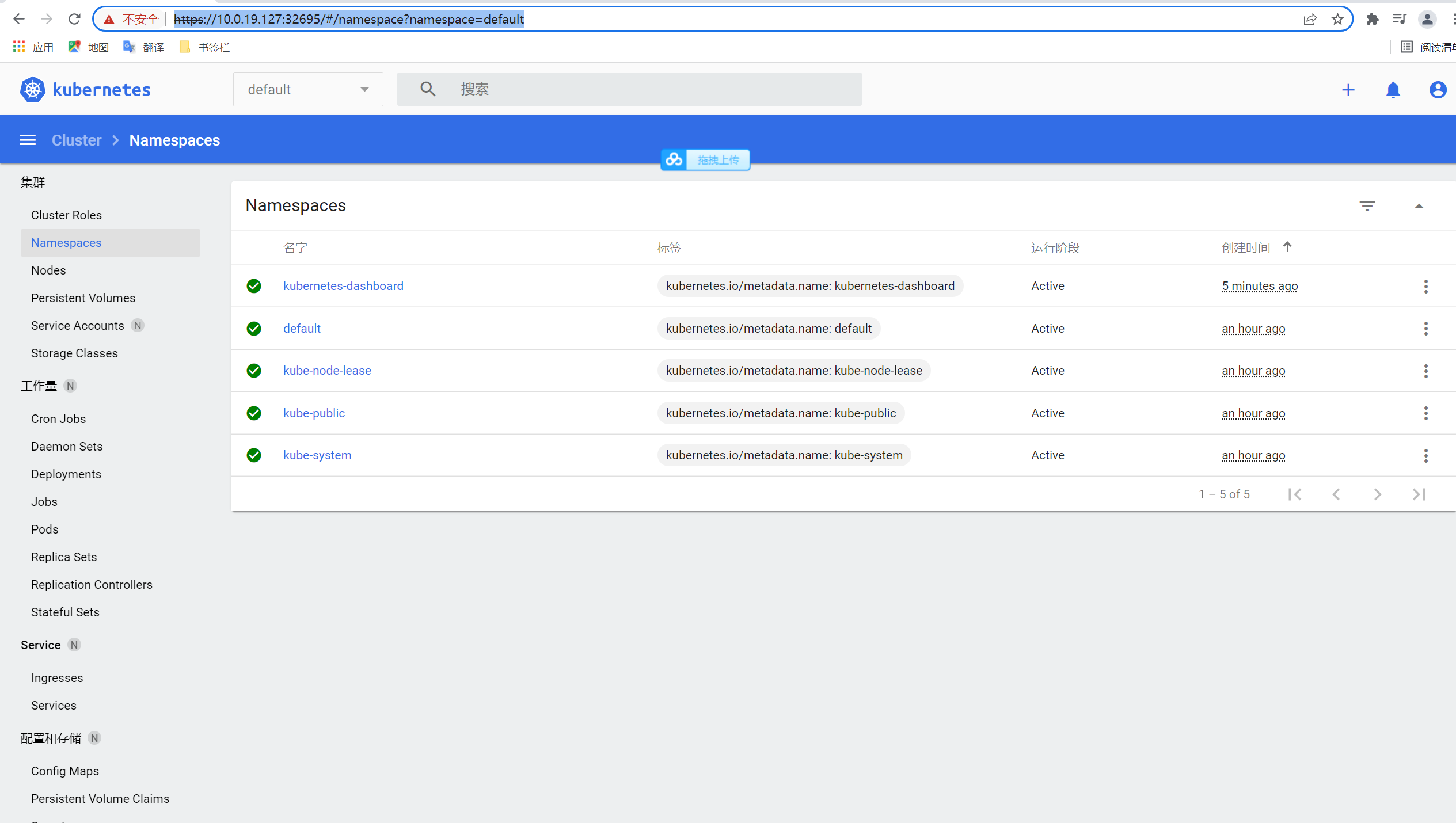Click the 创建时间 column header
1456x823 pixels.
pos(1246,247)
